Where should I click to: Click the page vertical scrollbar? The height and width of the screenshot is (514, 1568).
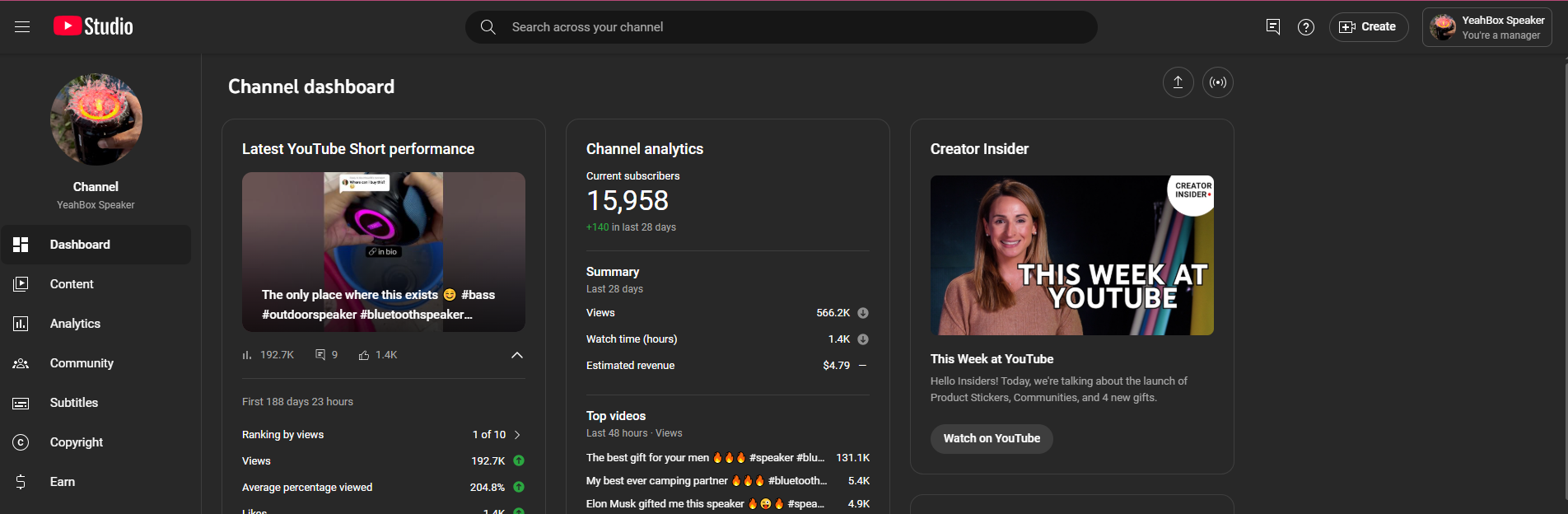(1564, 280)
